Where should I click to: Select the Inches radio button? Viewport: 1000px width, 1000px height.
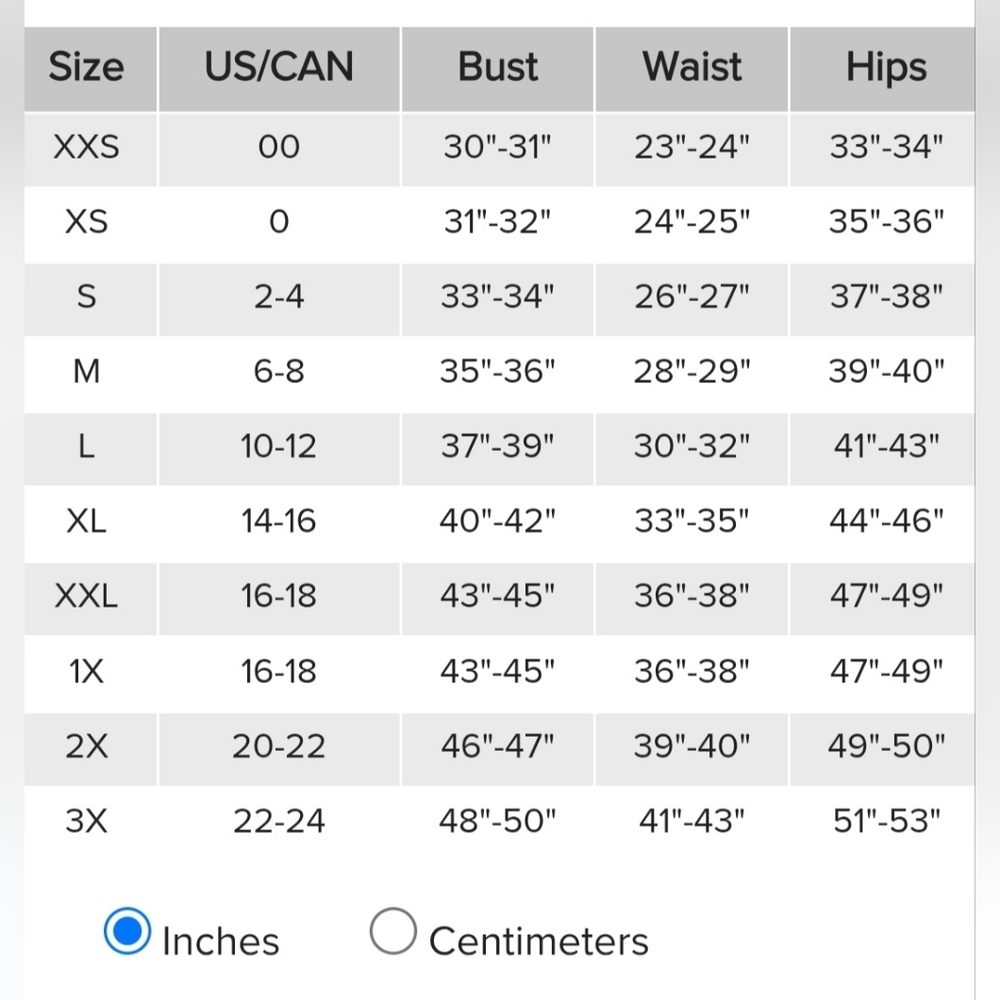[128, 931]
